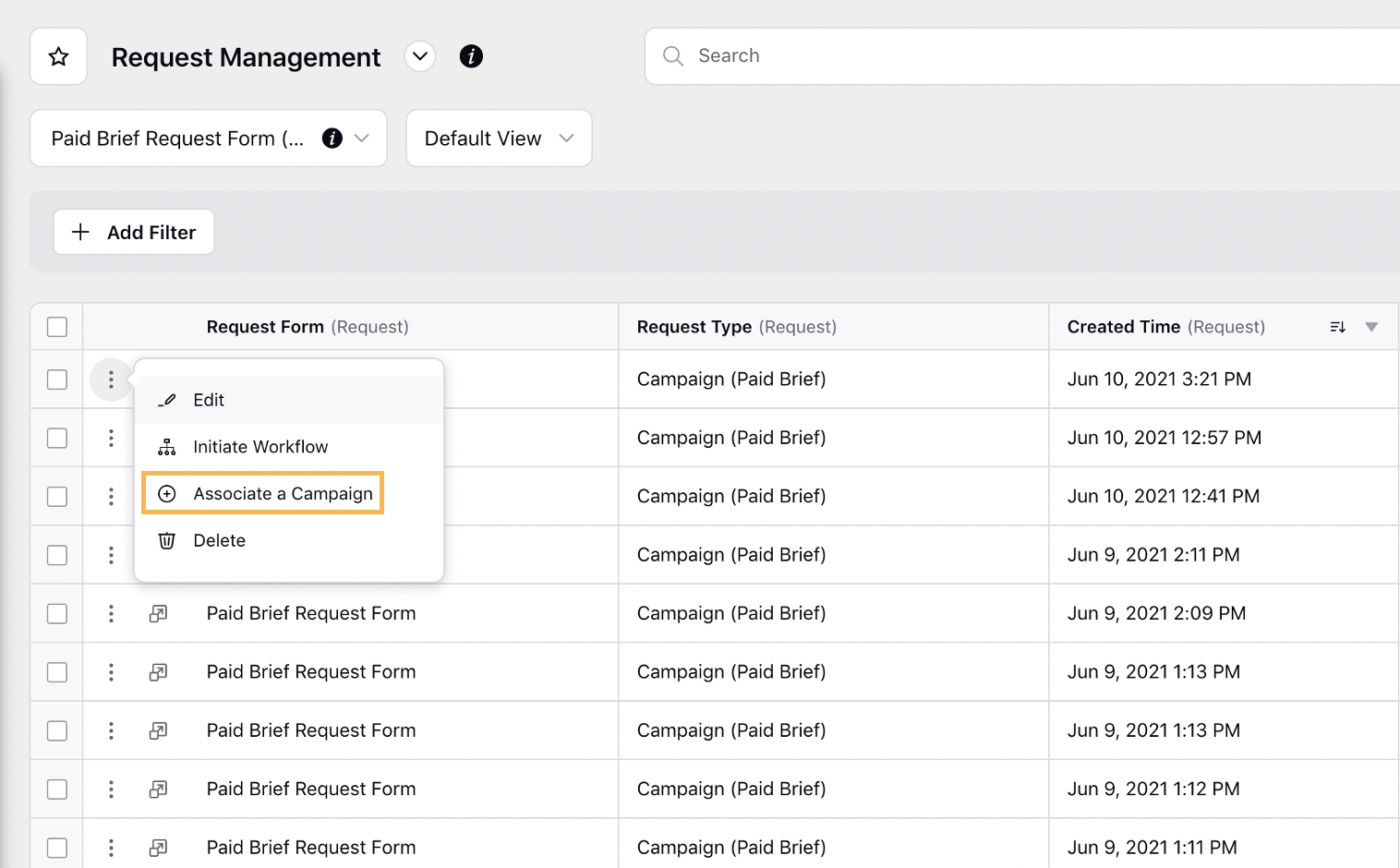Image resolution: width=1400 pixels, height=868 pixels.
Task: Check the box for Jun 9, 2021 1:11 PM row
Action: click(x=57, y=848)
